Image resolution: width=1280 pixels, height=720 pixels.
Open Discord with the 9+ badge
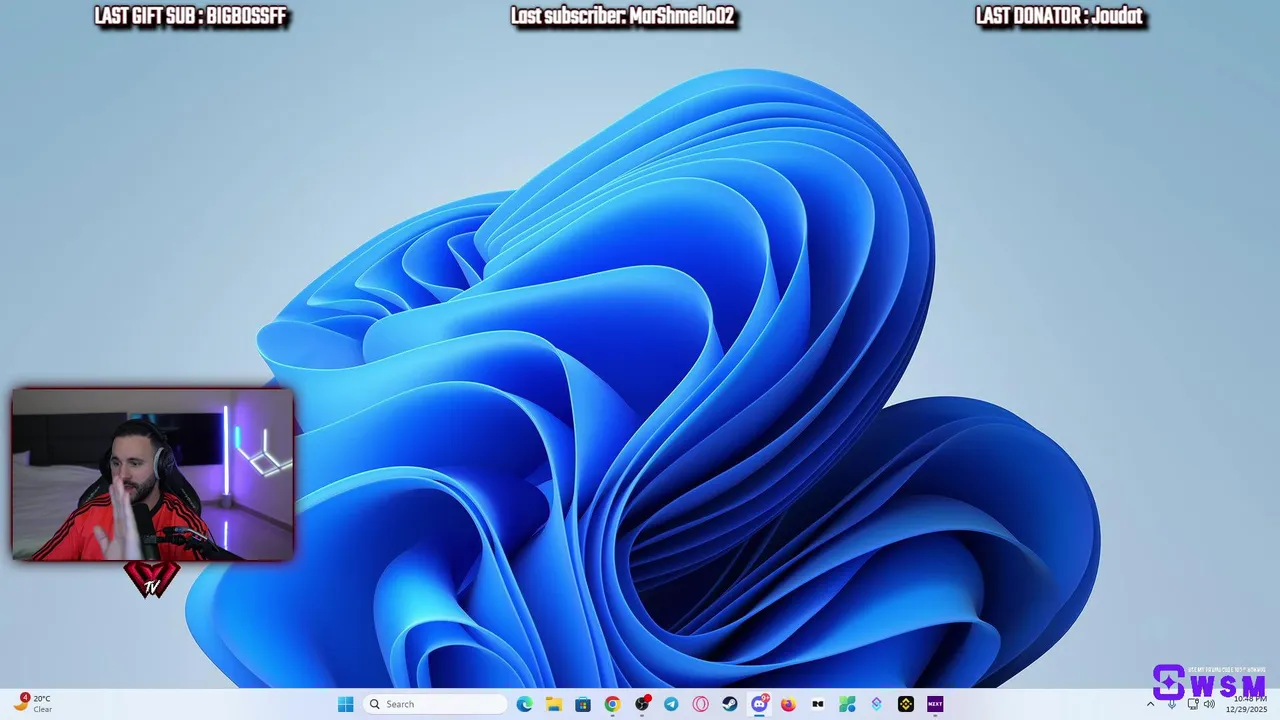759,704
